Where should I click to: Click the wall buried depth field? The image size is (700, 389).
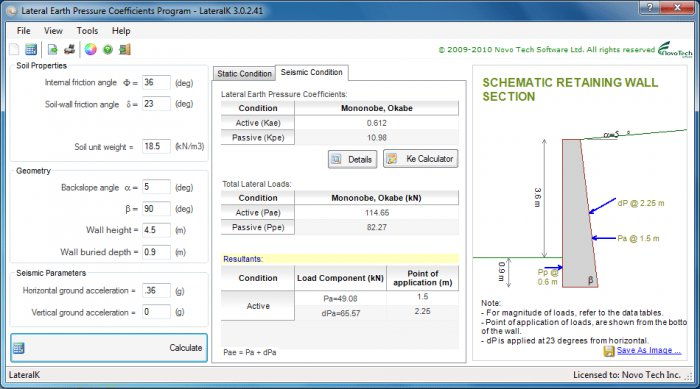pyautogui.click(x=156, y=252)
